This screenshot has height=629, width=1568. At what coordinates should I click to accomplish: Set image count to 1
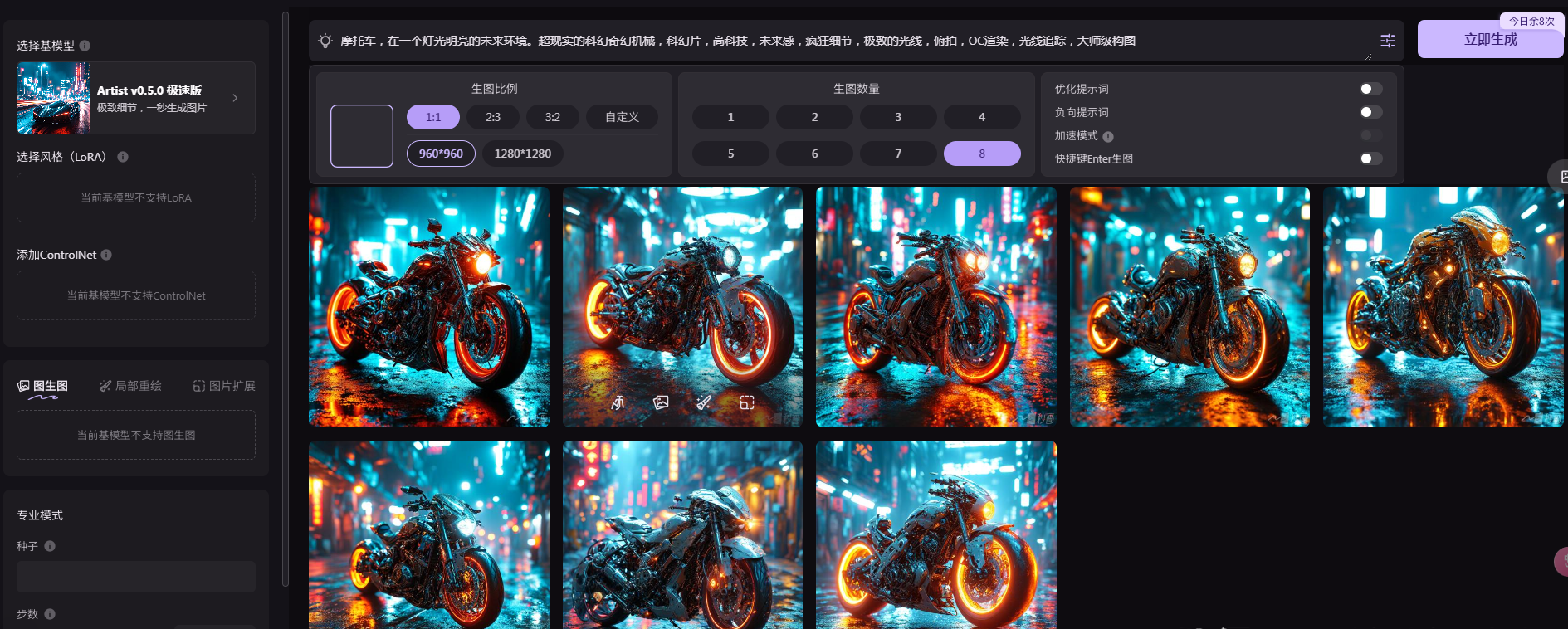730,117
